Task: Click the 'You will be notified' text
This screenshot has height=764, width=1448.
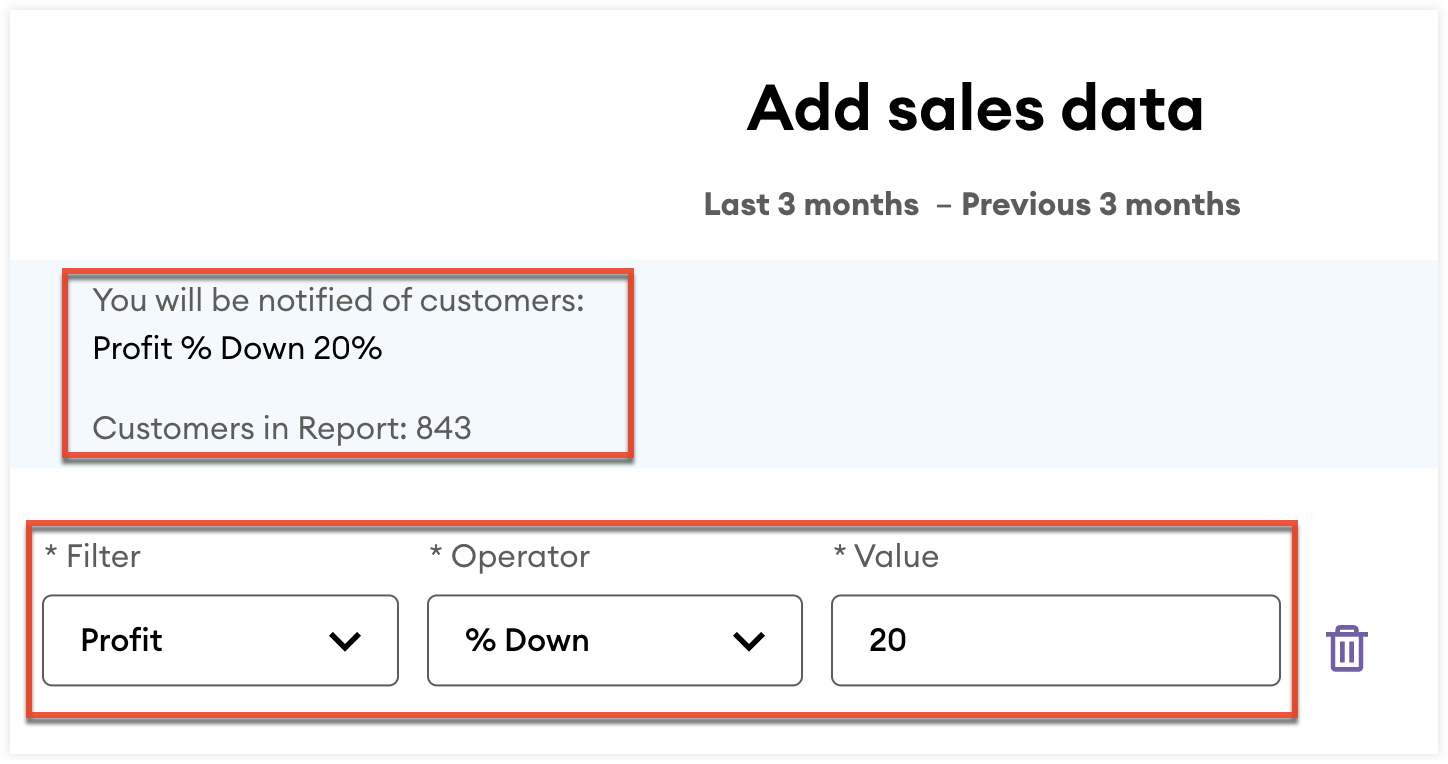Action: [x=338, y=300]
